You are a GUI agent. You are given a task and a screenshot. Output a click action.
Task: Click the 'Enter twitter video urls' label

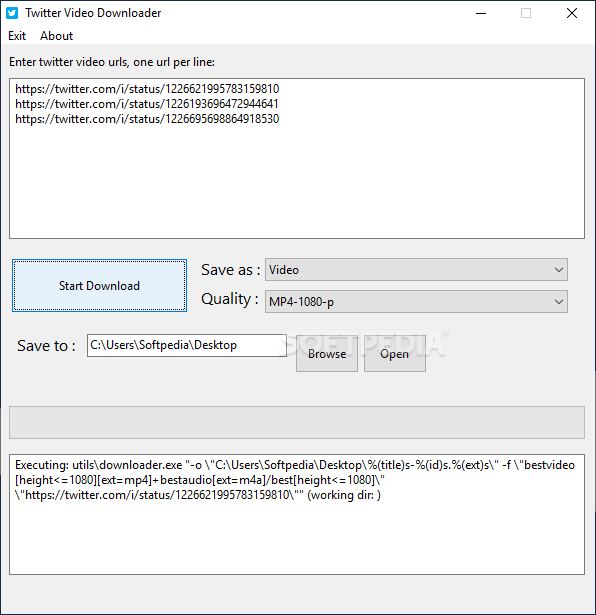[112, 62]
